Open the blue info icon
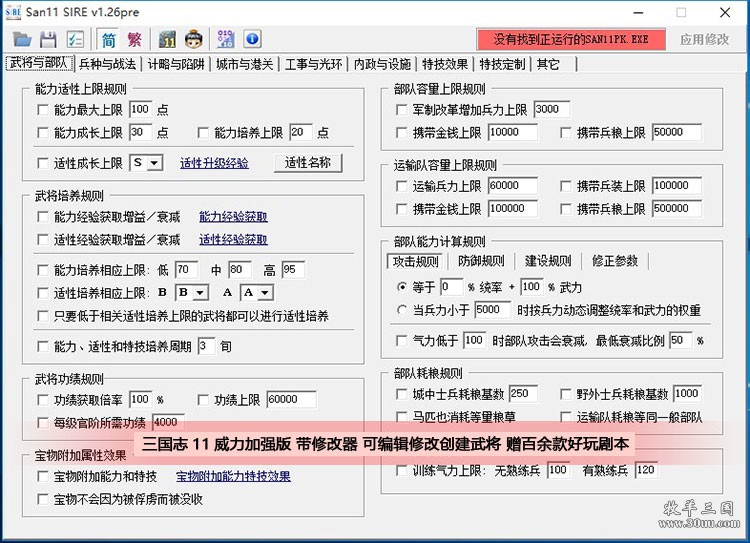This screenshot has height=543, width=750. [x=253, y=39]
